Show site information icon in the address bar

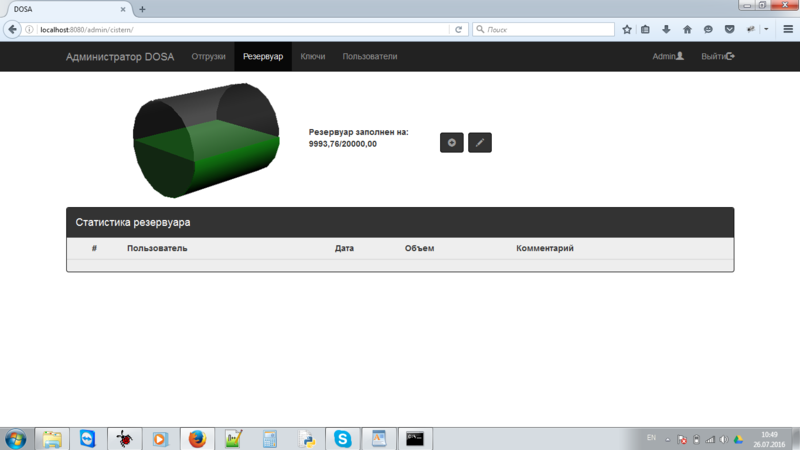click(x=30, y=30)
